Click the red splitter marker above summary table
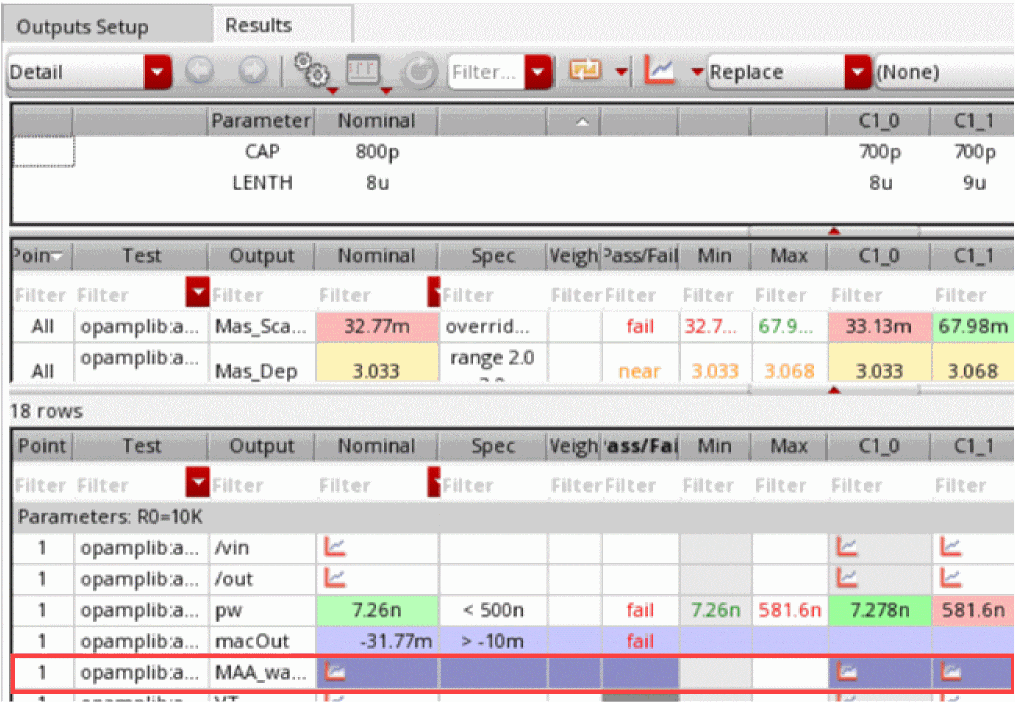Image resolution: width=1015 pixels, height=702 pixels. click(834, 231)
